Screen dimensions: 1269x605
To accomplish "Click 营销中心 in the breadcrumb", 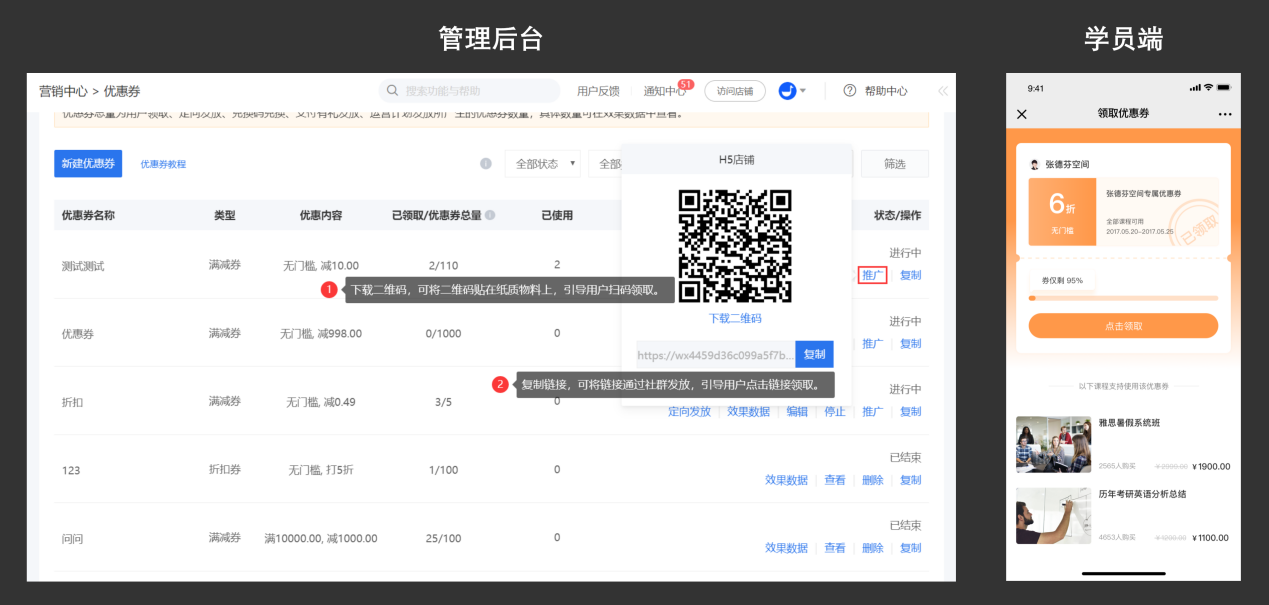I will point(63,91).
